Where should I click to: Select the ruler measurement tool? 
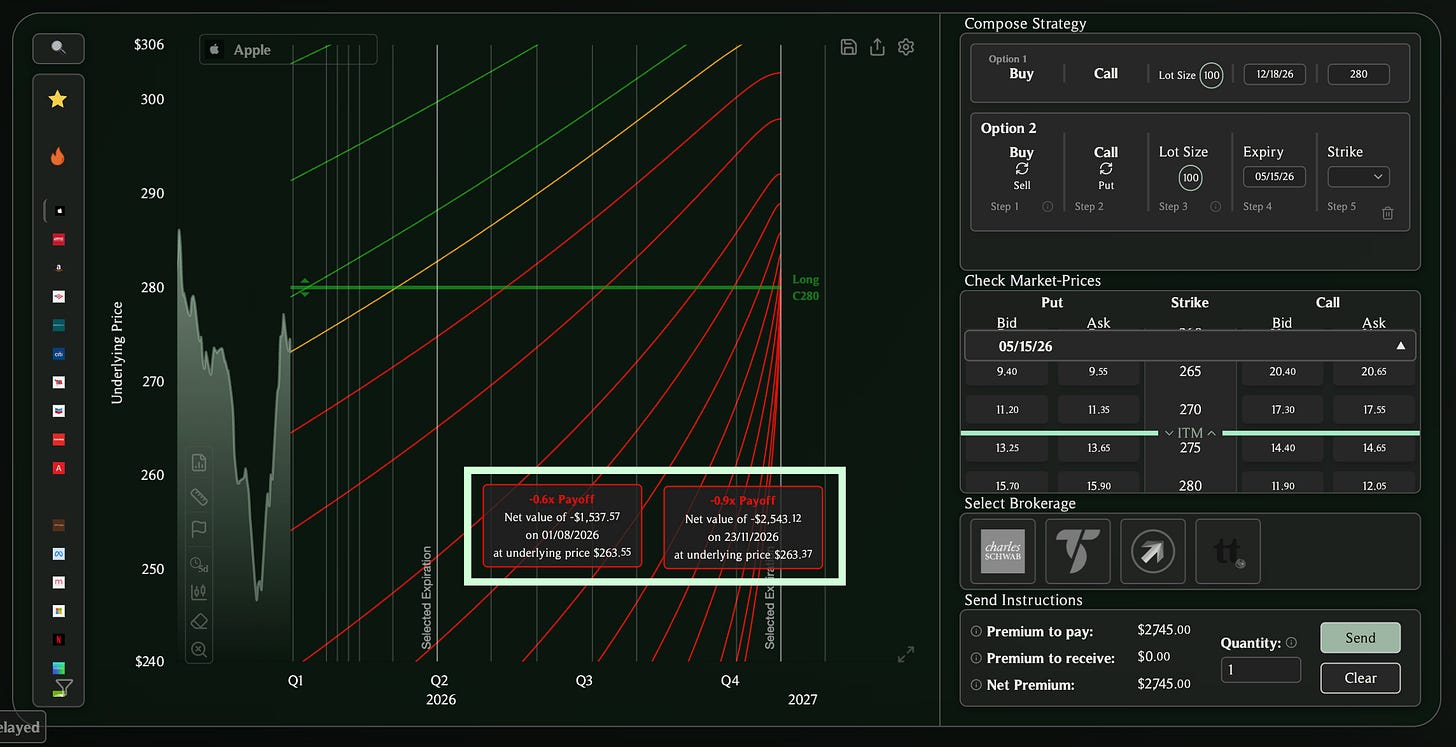click(198, 496)
